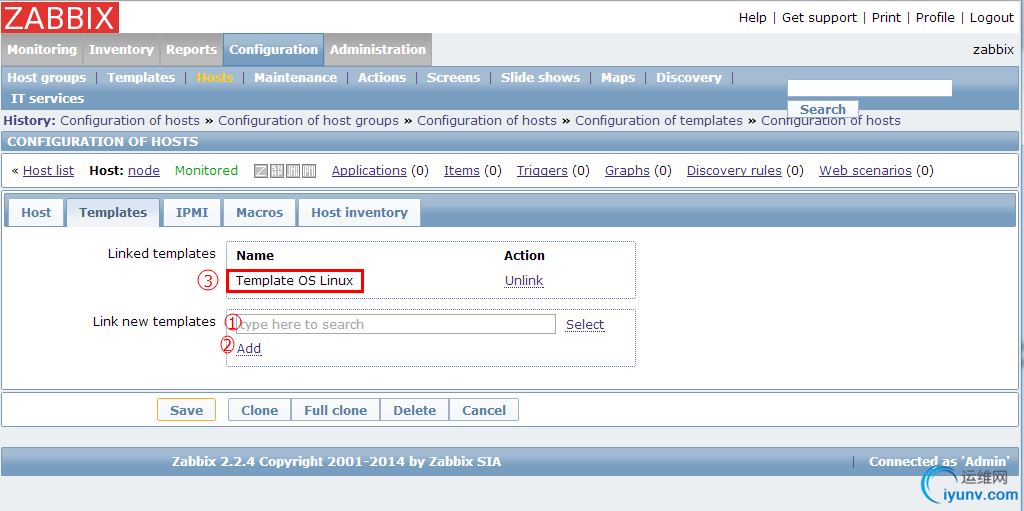Open history Configuration of templates
The image size is (1024, 511).
pos(659,120)
